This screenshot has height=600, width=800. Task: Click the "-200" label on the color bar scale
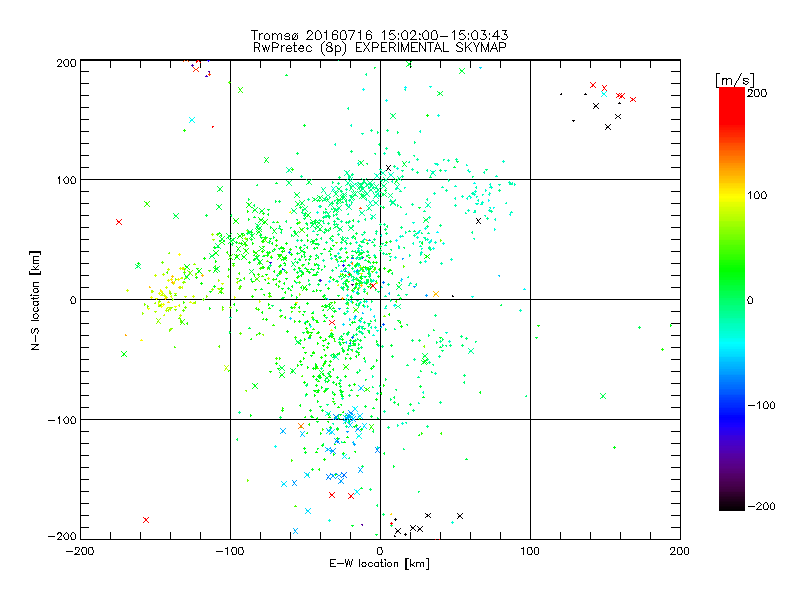click(x=761, y=506)
